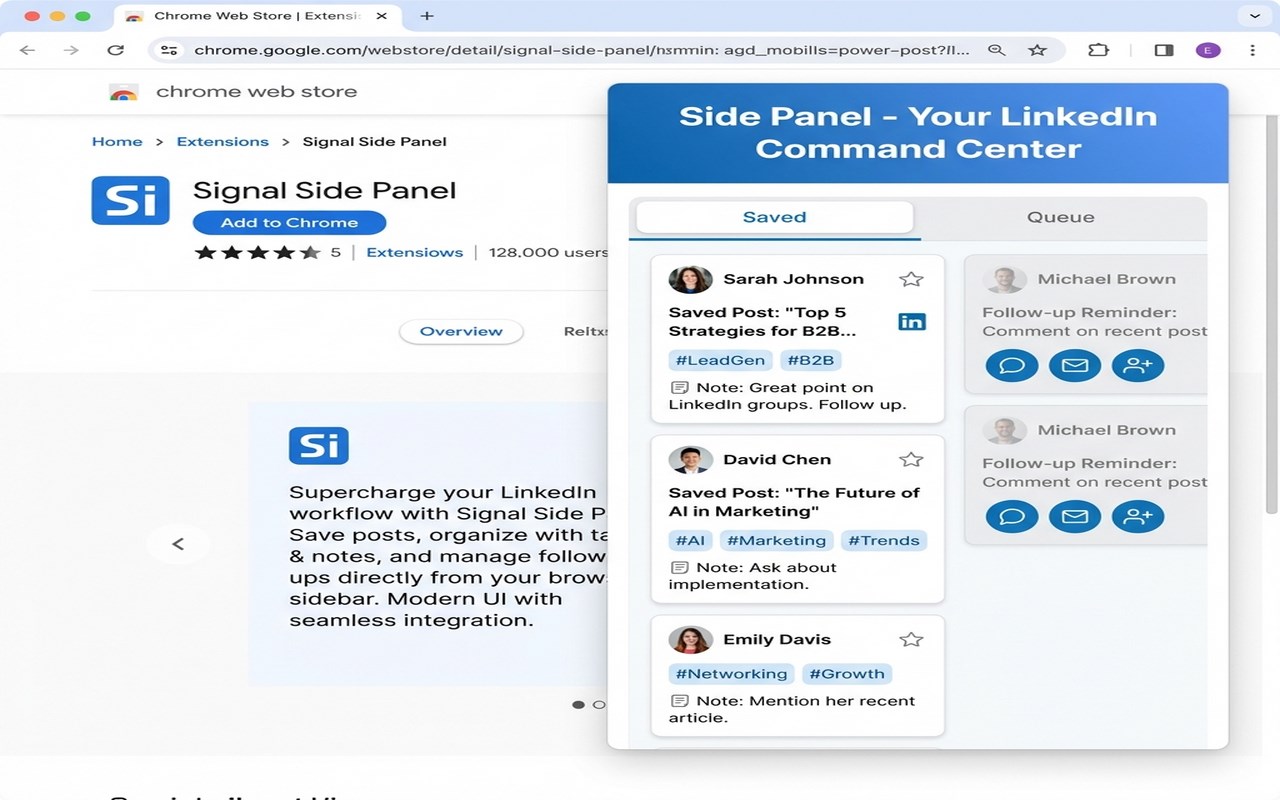Click the address bar URL field
This screenshot has width=1280, height=800.
[x=581, y=50]
